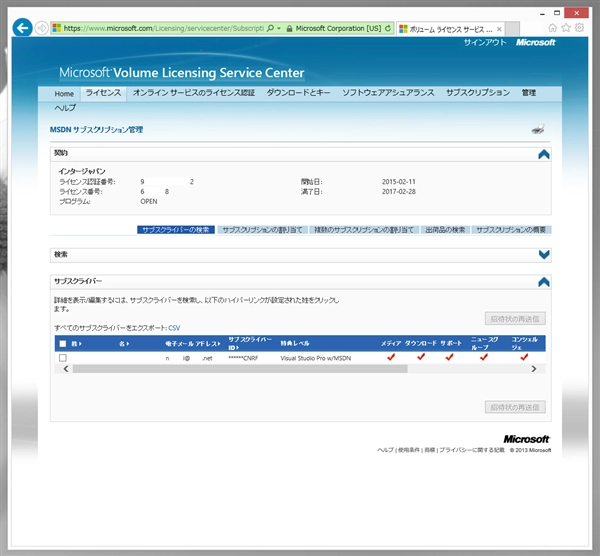Click the table horizontal scrollbar thumb
Screen dimensions: 600x556
click(240, 369)
